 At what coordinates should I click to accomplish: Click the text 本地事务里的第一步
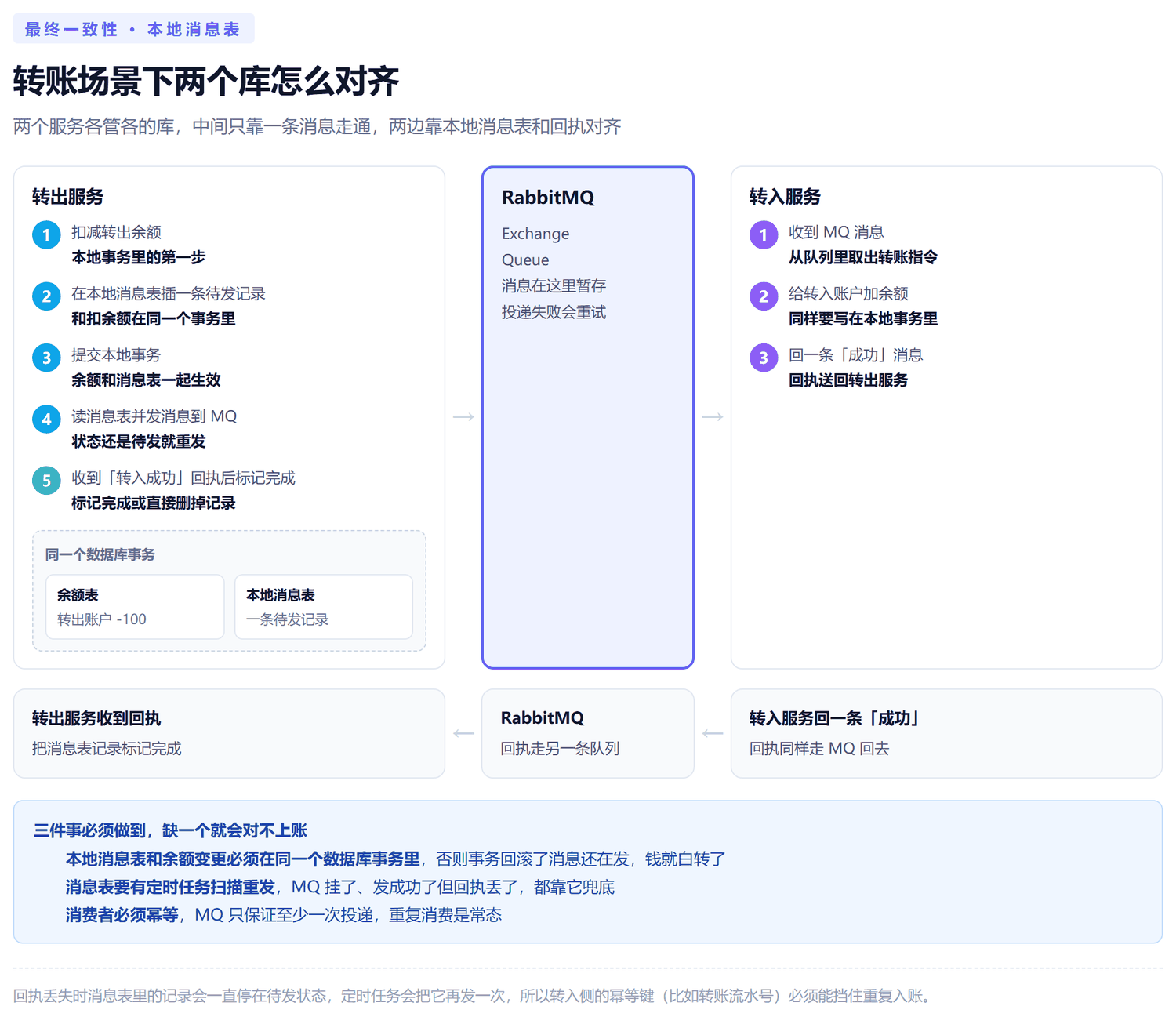[139, 257]
